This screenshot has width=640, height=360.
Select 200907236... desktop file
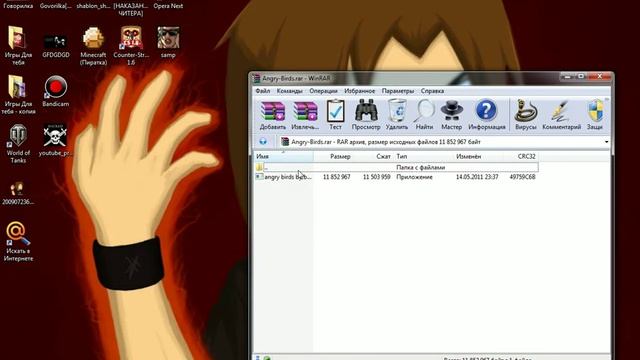click(x=18, y=193)
